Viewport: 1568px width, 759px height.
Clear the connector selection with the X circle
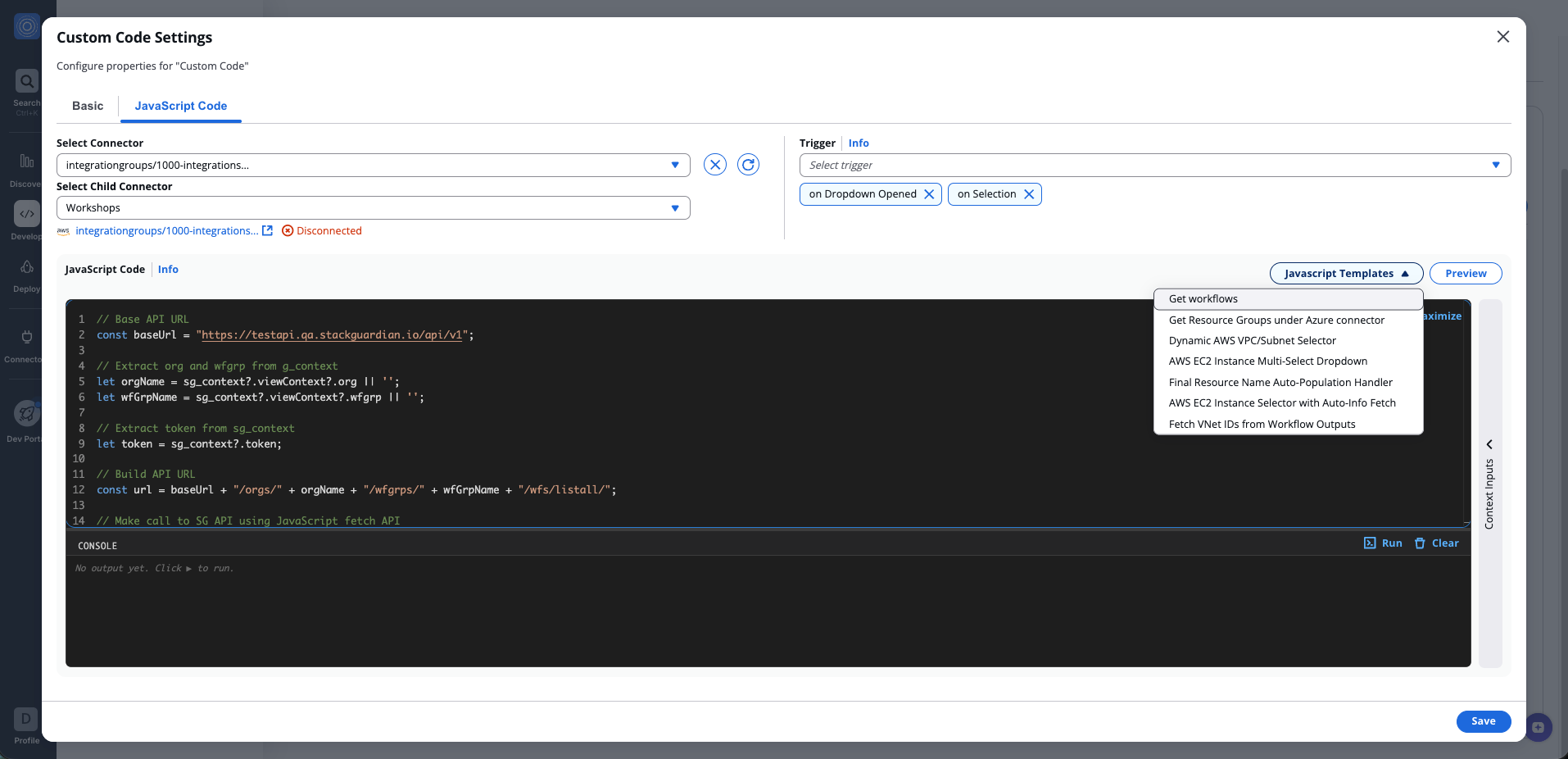pos(714,164)
